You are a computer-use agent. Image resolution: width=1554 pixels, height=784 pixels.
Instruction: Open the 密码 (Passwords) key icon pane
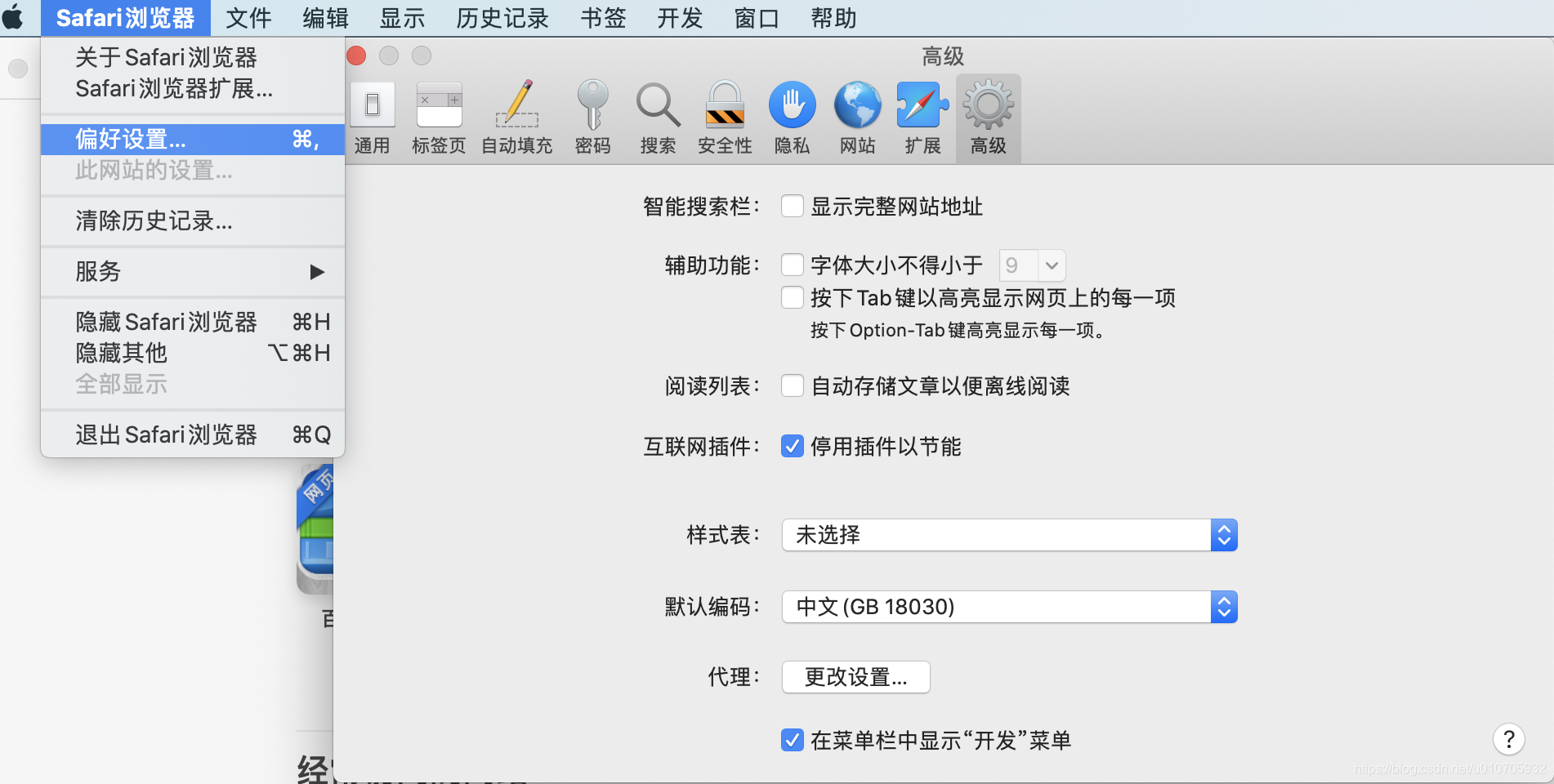[x=592, y=118]
